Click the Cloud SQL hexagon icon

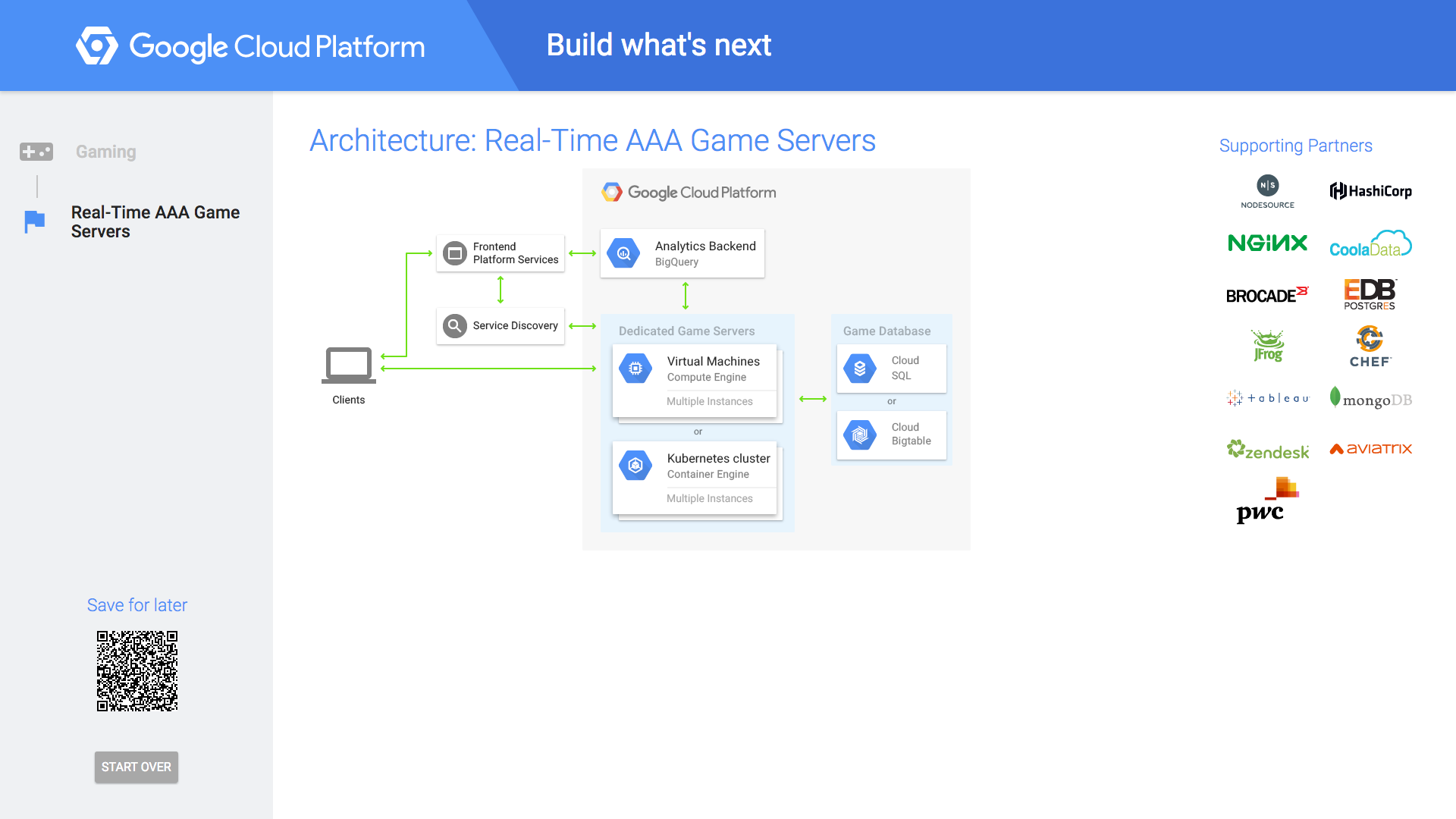[860, 369]
